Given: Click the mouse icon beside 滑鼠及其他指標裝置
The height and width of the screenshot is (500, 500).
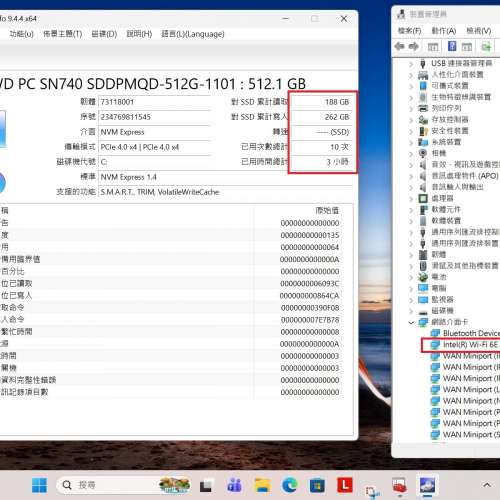Looking at the screenshot, I should 423,266.
